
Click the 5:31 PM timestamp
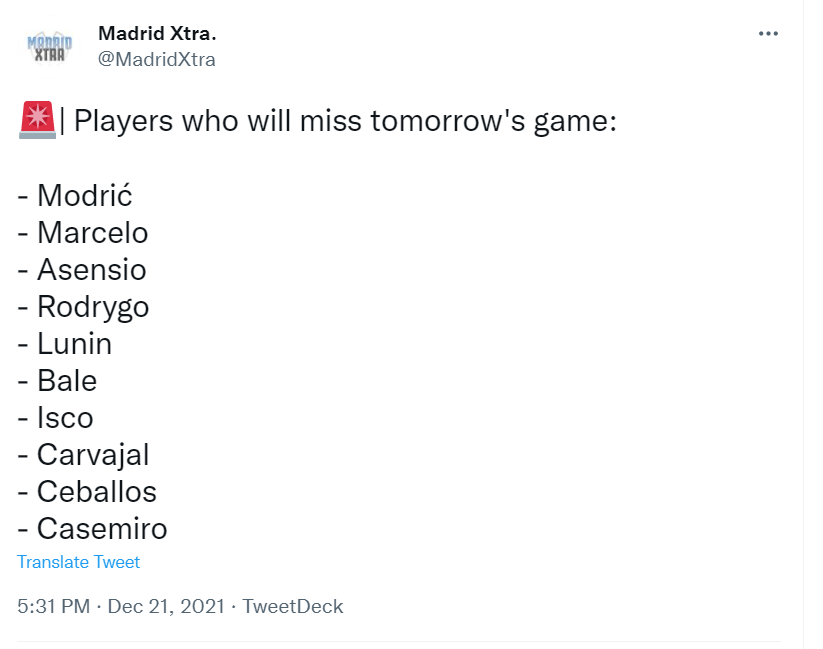click(x=54, y=606)
